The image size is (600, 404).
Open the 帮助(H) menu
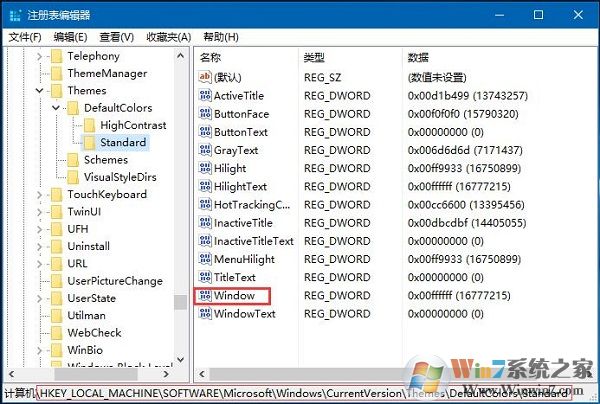221,37
